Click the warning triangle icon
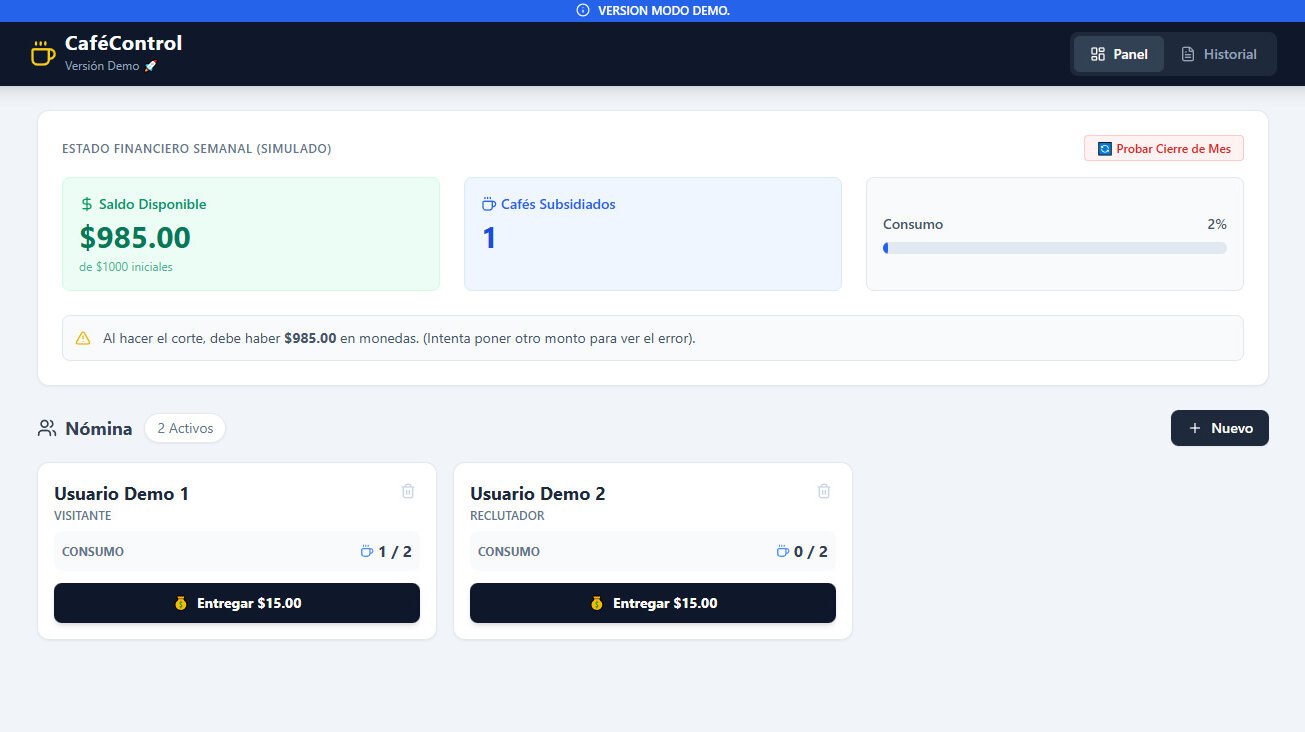The width and height of the screenshot is (1305, 732). [x=83, y=338]
